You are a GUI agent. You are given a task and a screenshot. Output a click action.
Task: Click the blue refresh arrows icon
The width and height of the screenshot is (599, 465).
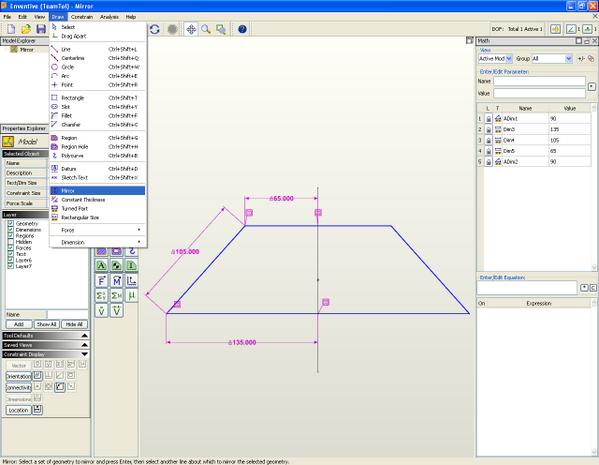tap(155, 29)
